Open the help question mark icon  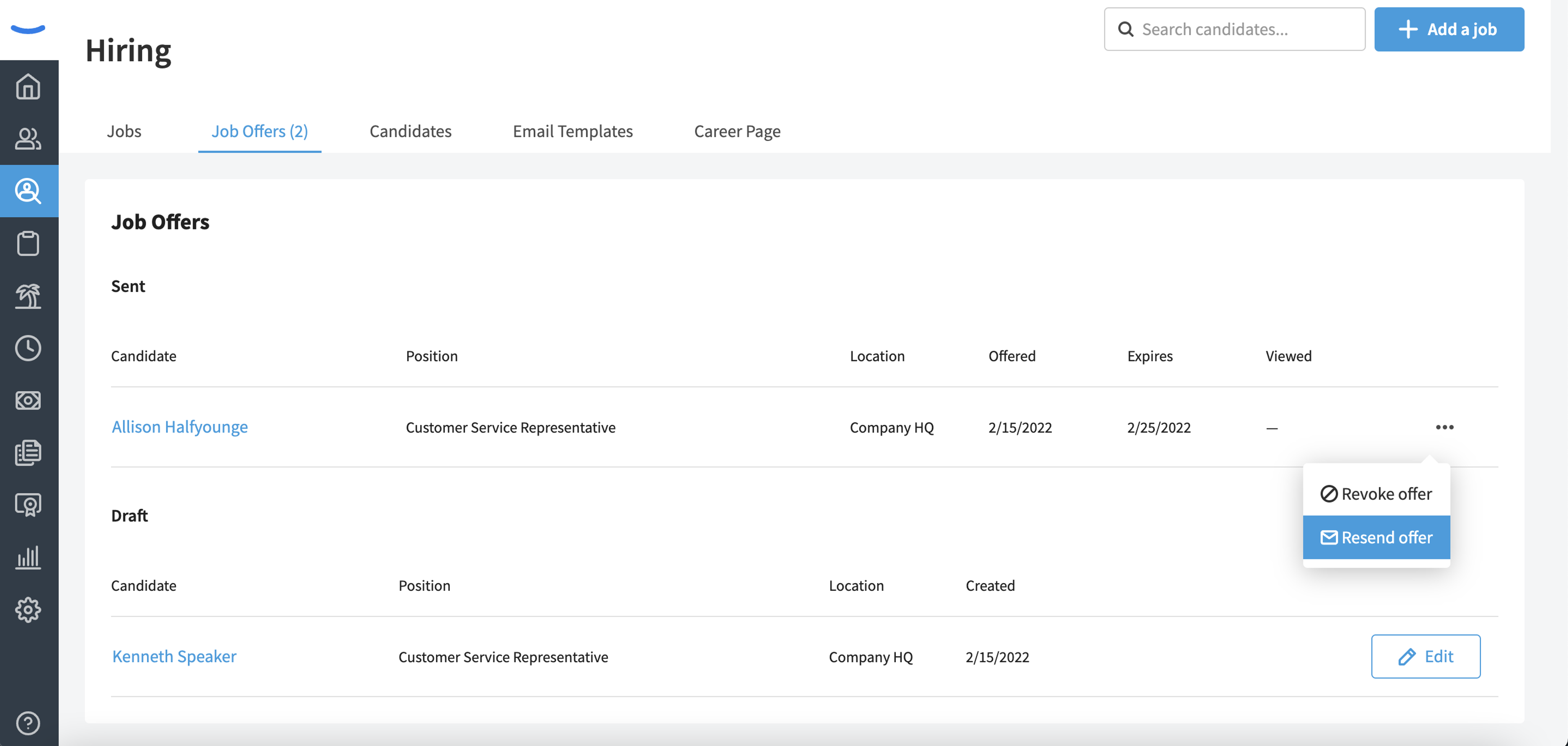[28, 723]
